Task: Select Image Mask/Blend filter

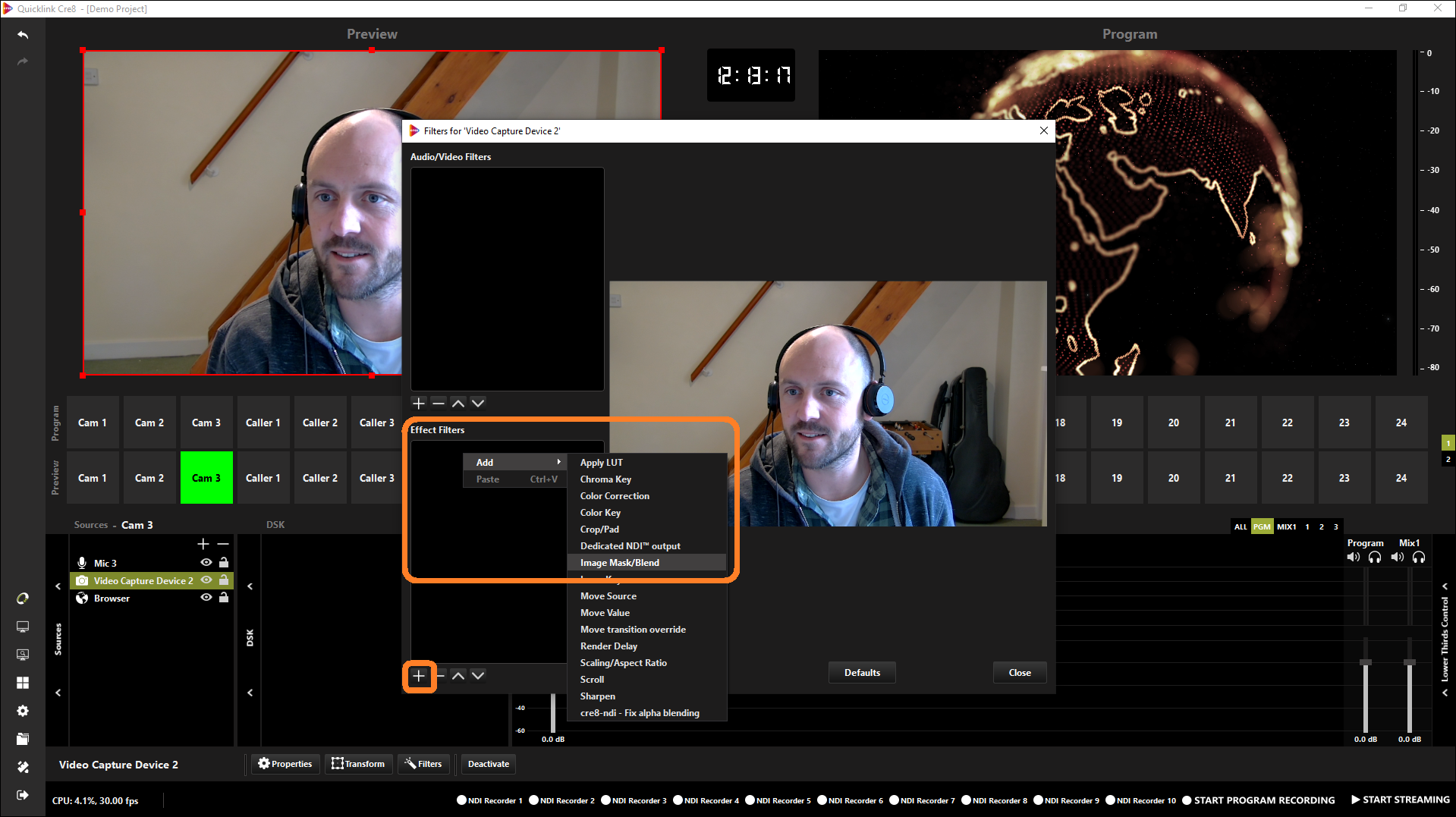Action: tap(619, 563)
